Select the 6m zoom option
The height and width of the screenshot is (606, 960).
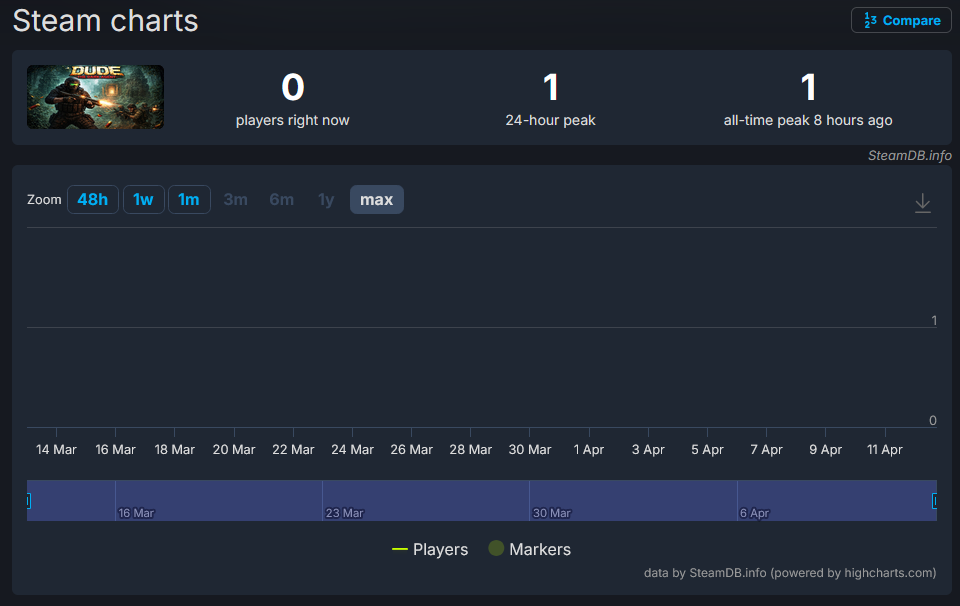pos(282,200)
